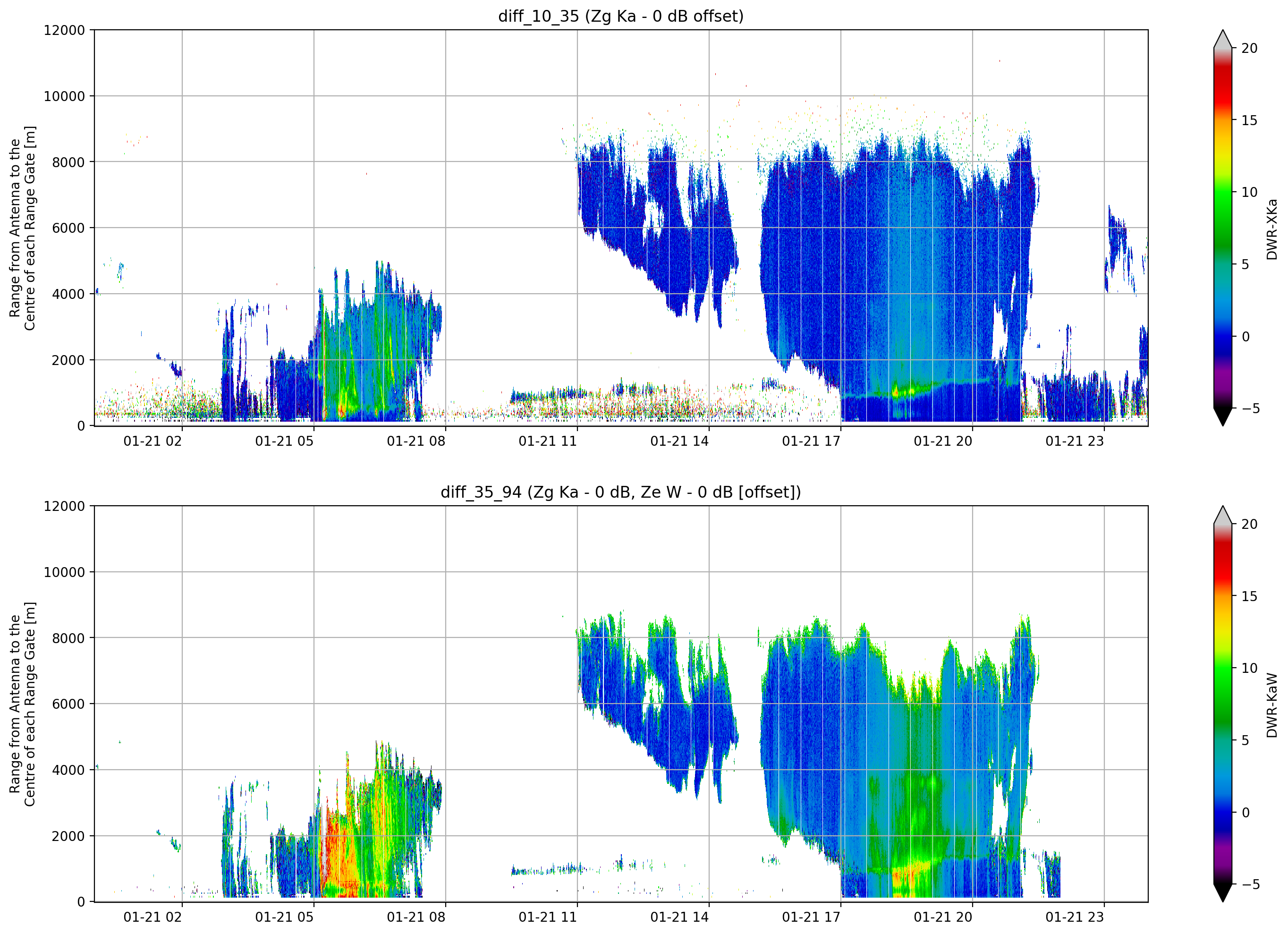Click x-tick "01-21 17" under diff_10_35 plot

[812, 441]
